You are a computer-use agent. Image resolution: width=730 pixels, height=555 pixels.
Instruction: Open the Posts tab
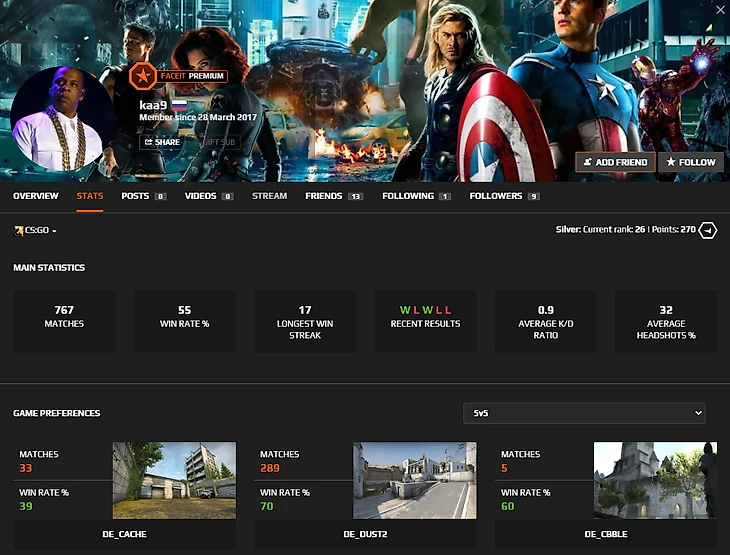point(135,196)
